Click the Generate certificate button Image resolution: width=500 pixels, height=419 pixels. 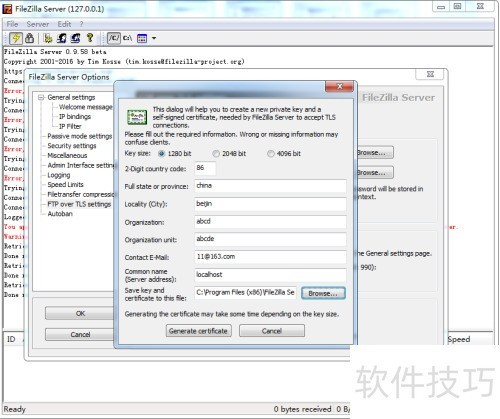199,331
